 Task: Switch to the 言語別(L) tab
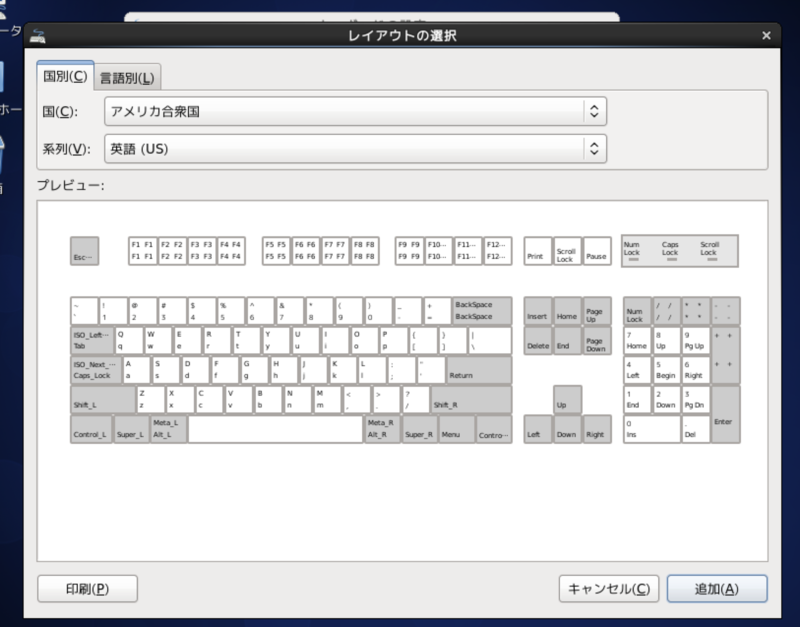tap(128, 75)
